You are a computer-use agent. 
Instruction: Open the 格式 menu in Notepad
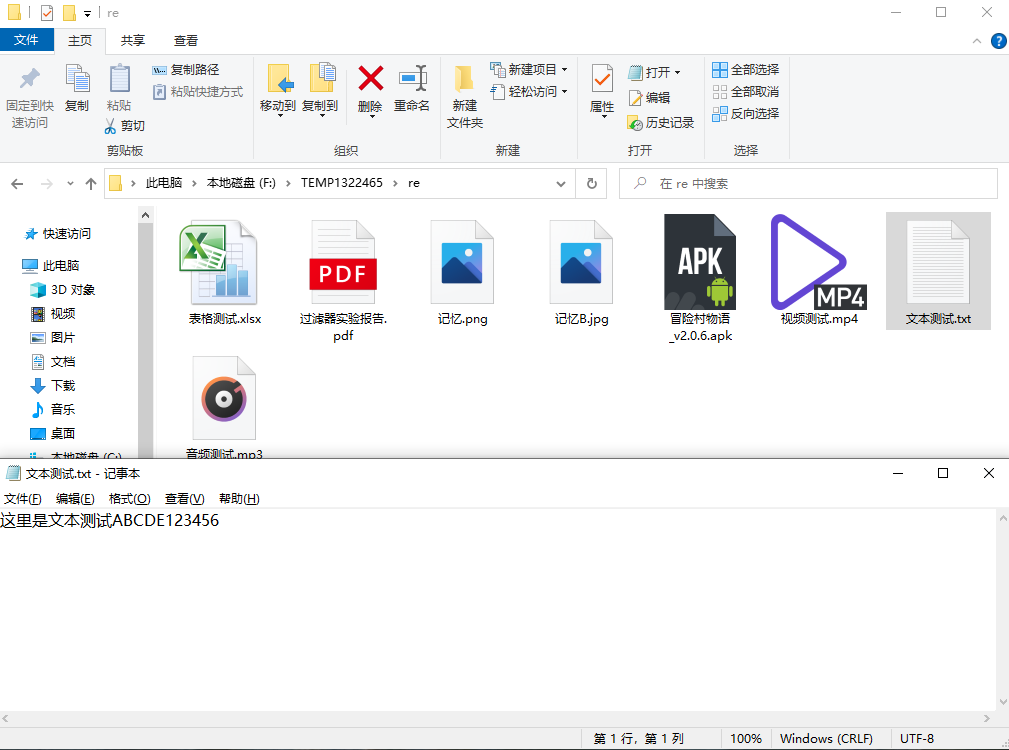click(128, 497)
